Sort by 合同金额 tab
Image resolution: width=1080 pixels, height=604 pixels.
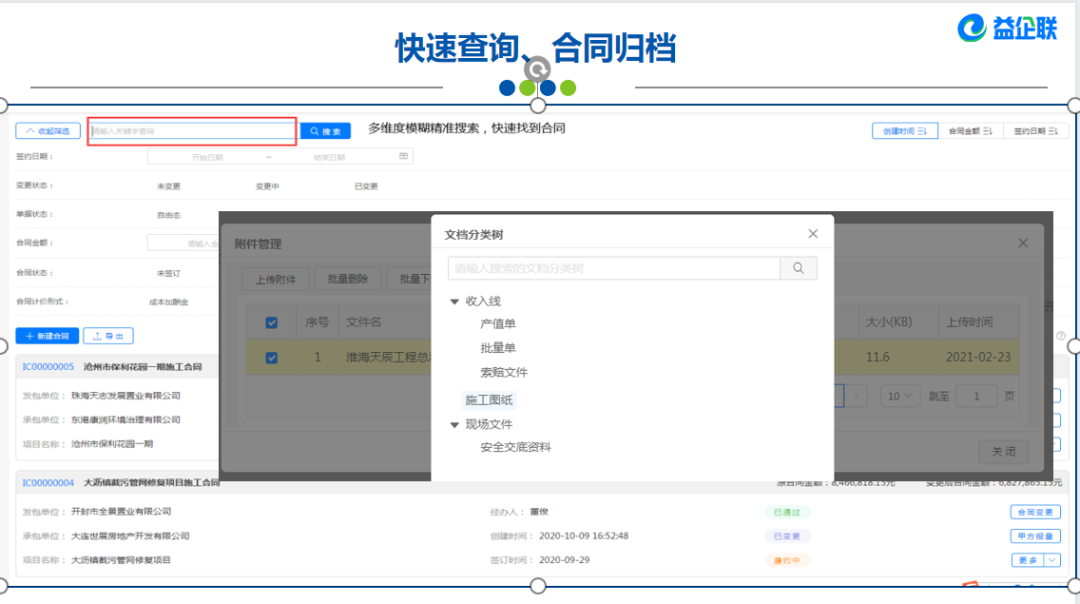tap(970, 131)
